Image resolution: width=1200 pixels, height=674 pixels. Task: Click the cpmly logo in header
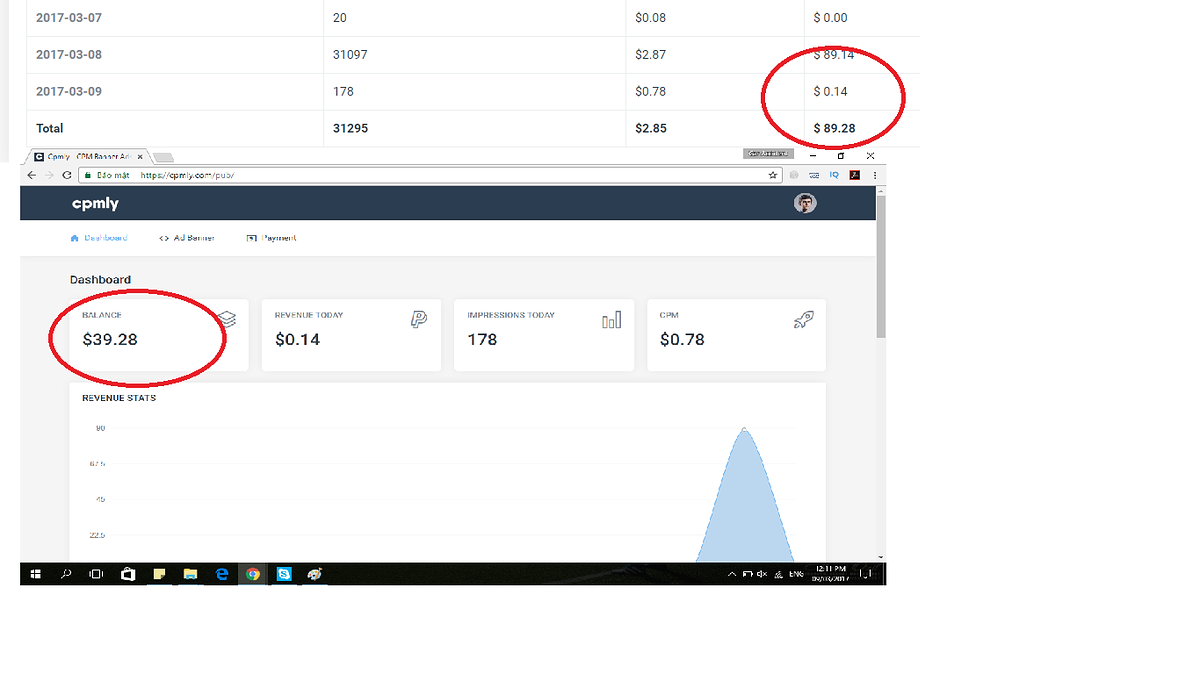point(95,204)
